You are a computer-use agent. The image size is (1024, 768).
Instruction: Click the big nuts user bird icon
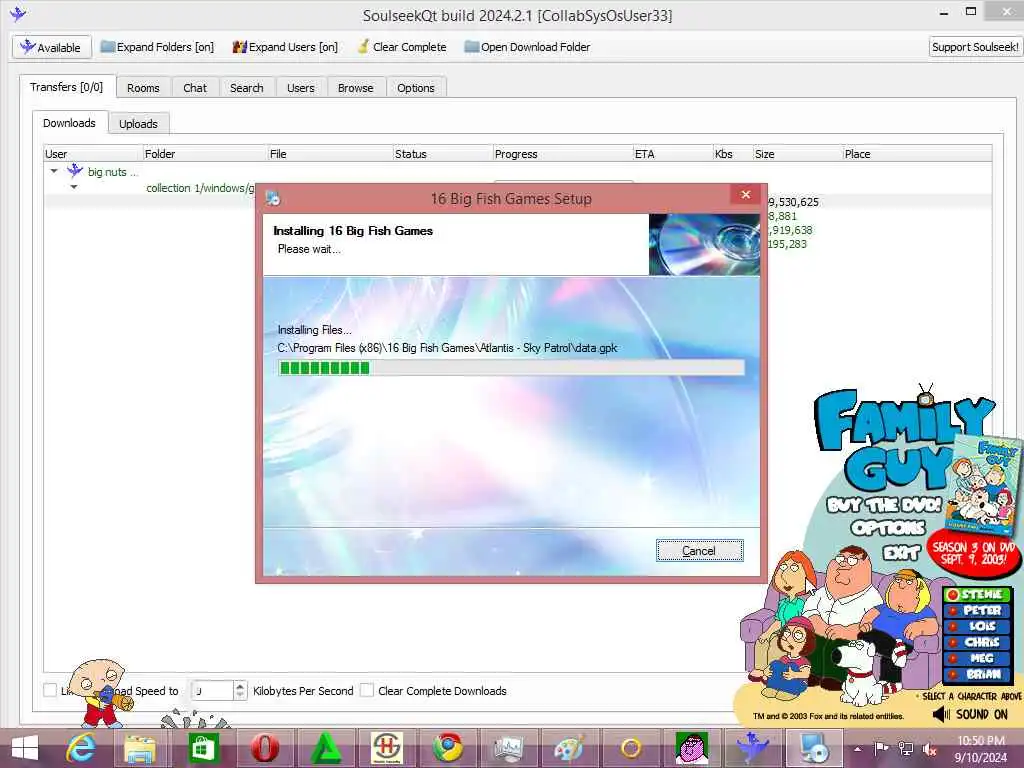coord(75,170)
